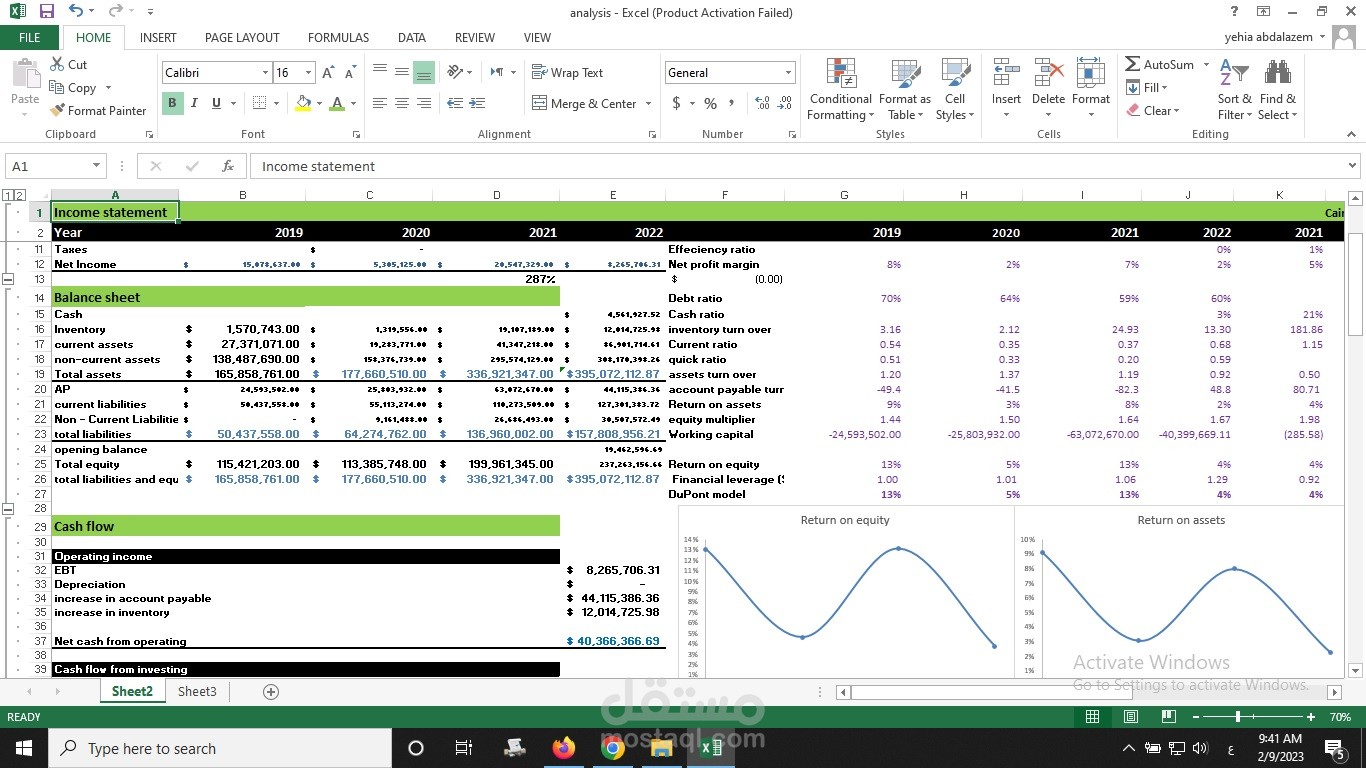Switch to INSERT ribbon tab
This screenshot has width=1366, height=768.
pos(158,38)
